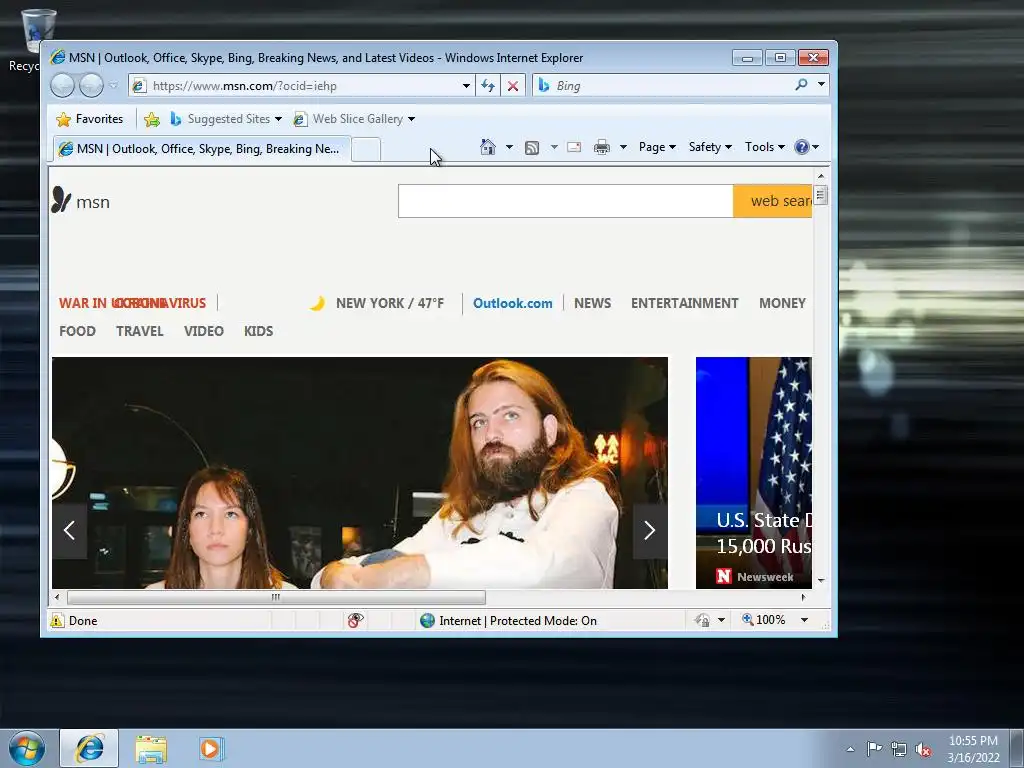Open the Windows Start orb
Image resolution: width=1024 pixels, height=768 pixels.
tap(27, 748)
